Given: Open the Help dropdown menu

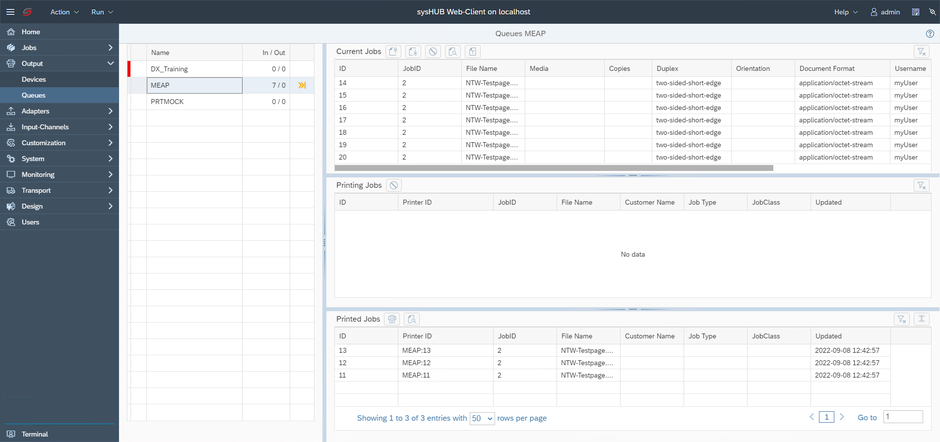Looking at the screenshot, I should tap(846, 12).
